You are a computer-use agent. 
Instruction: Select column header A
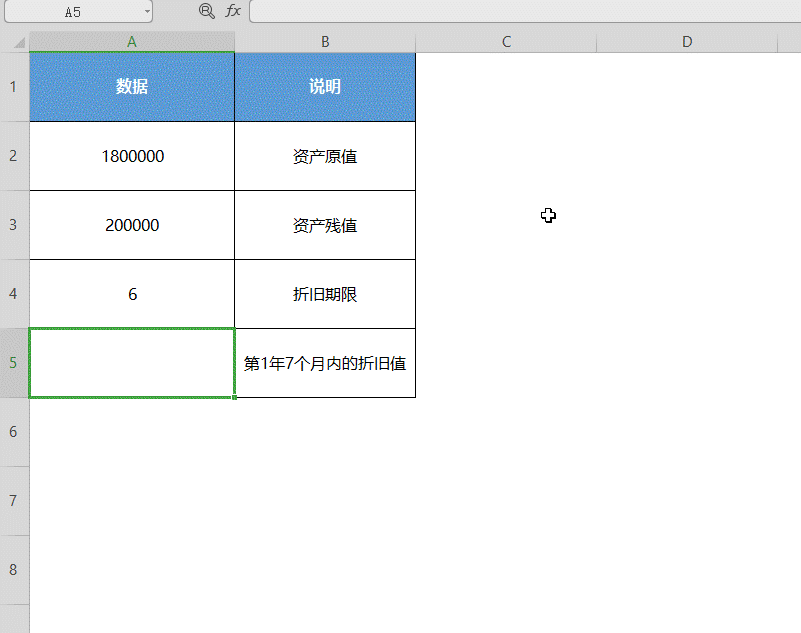coord(131,42)
